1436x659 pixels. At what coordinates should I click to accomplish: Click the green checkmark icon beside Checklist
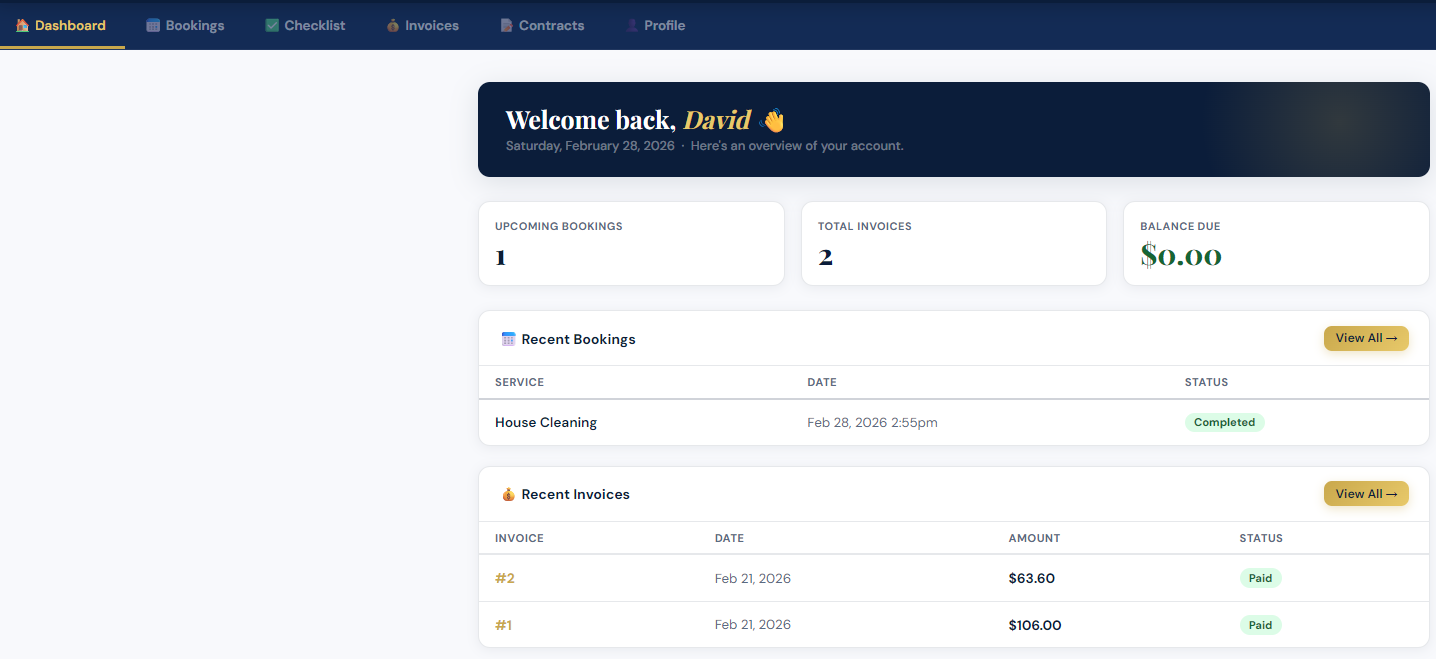(x=270, y=24)
